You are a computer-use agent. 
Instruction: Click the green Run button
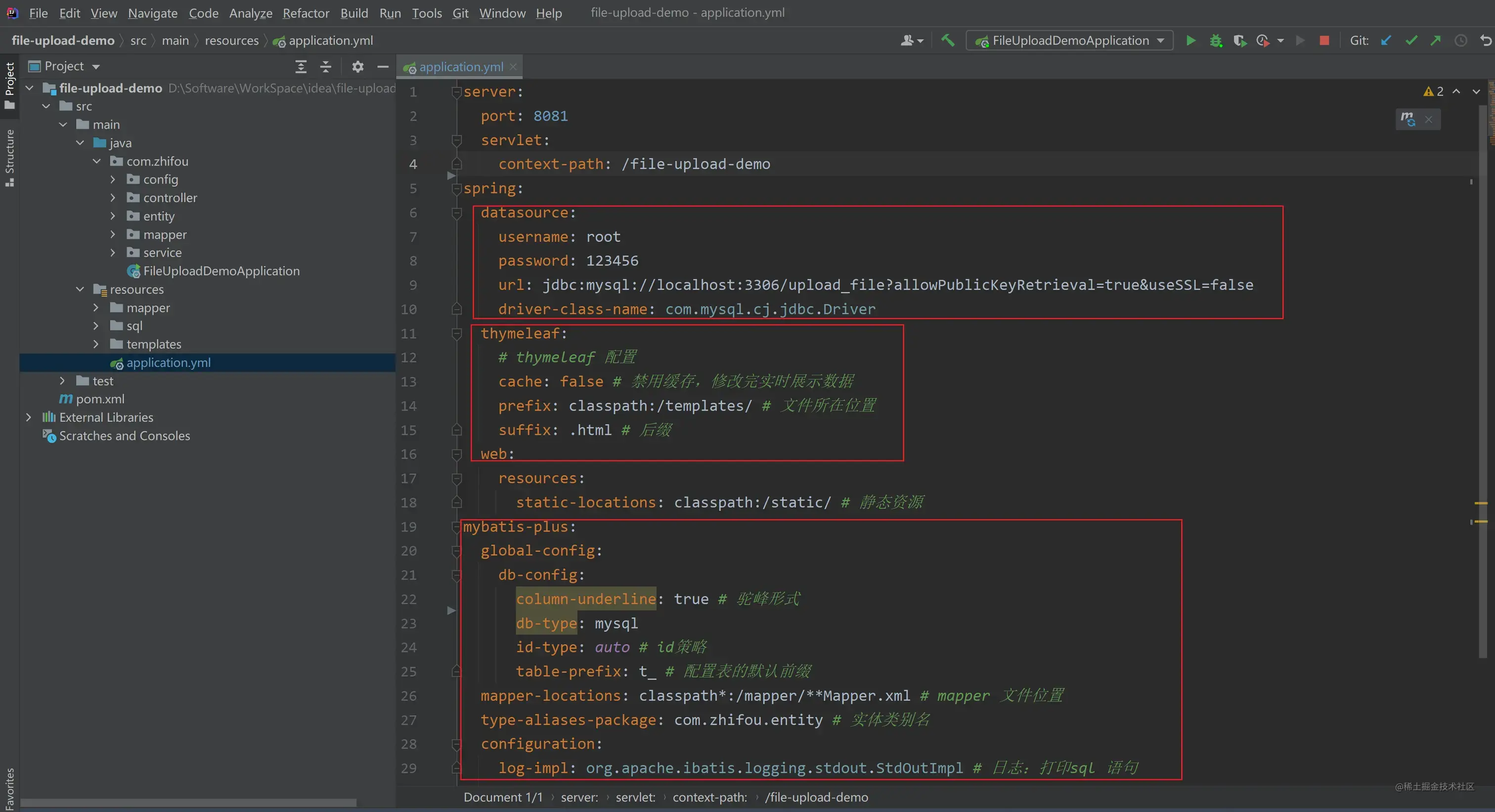tap(1190, 41)
